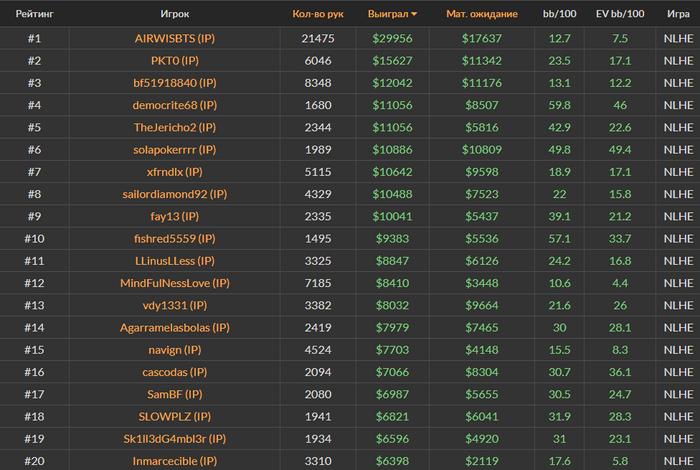Sort by bb/100 column header

coord(559,14)
